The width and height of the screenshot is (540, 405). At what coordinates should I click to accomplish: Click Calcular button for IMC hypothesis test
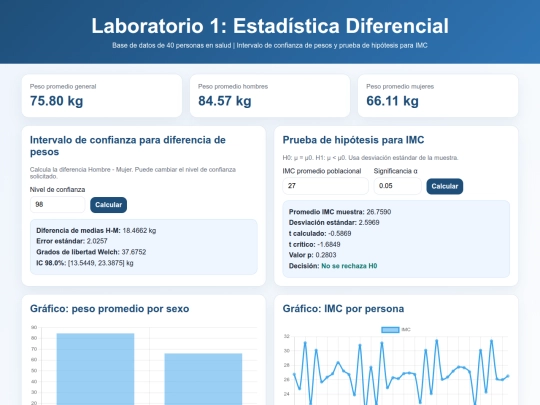coord(445,186)
